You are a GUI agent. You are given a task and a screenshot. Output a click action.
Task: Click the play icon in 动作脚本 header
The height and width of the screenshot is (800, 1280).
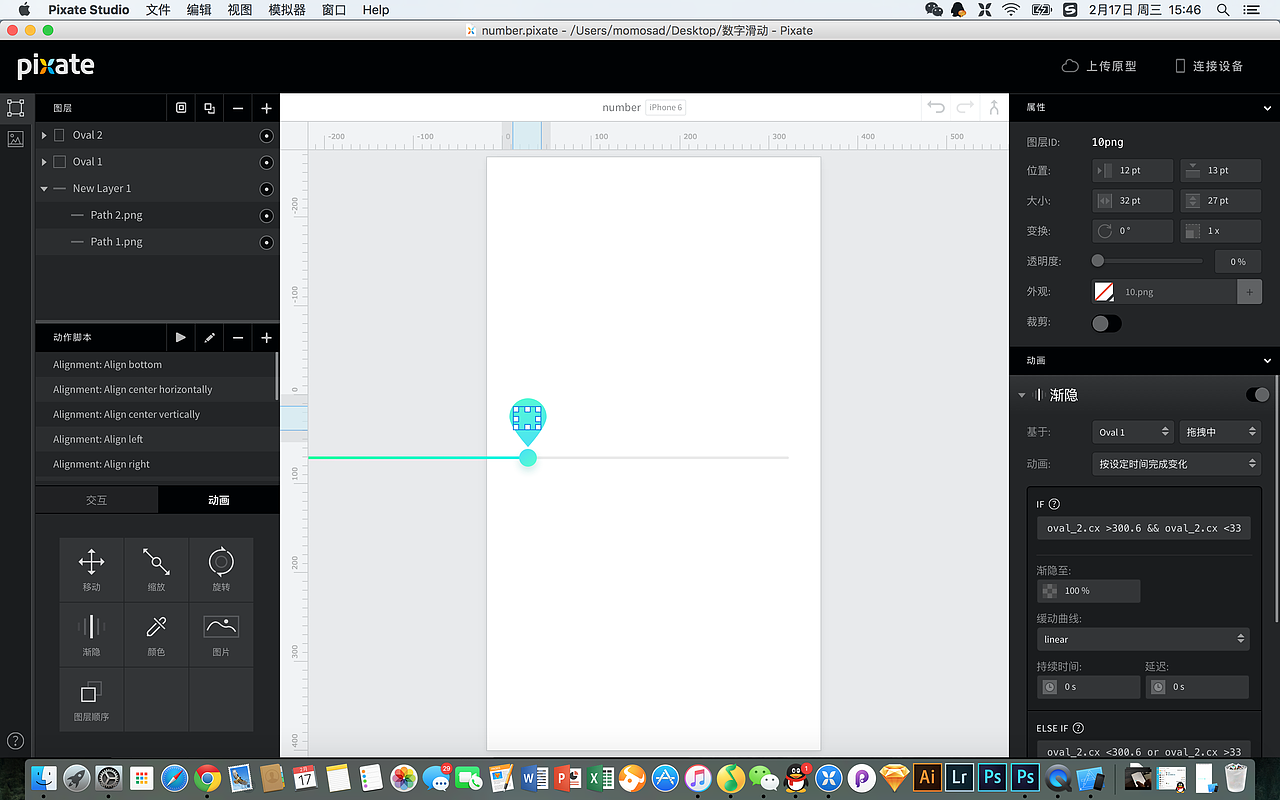pyautogui.click(x=181, y=338)
